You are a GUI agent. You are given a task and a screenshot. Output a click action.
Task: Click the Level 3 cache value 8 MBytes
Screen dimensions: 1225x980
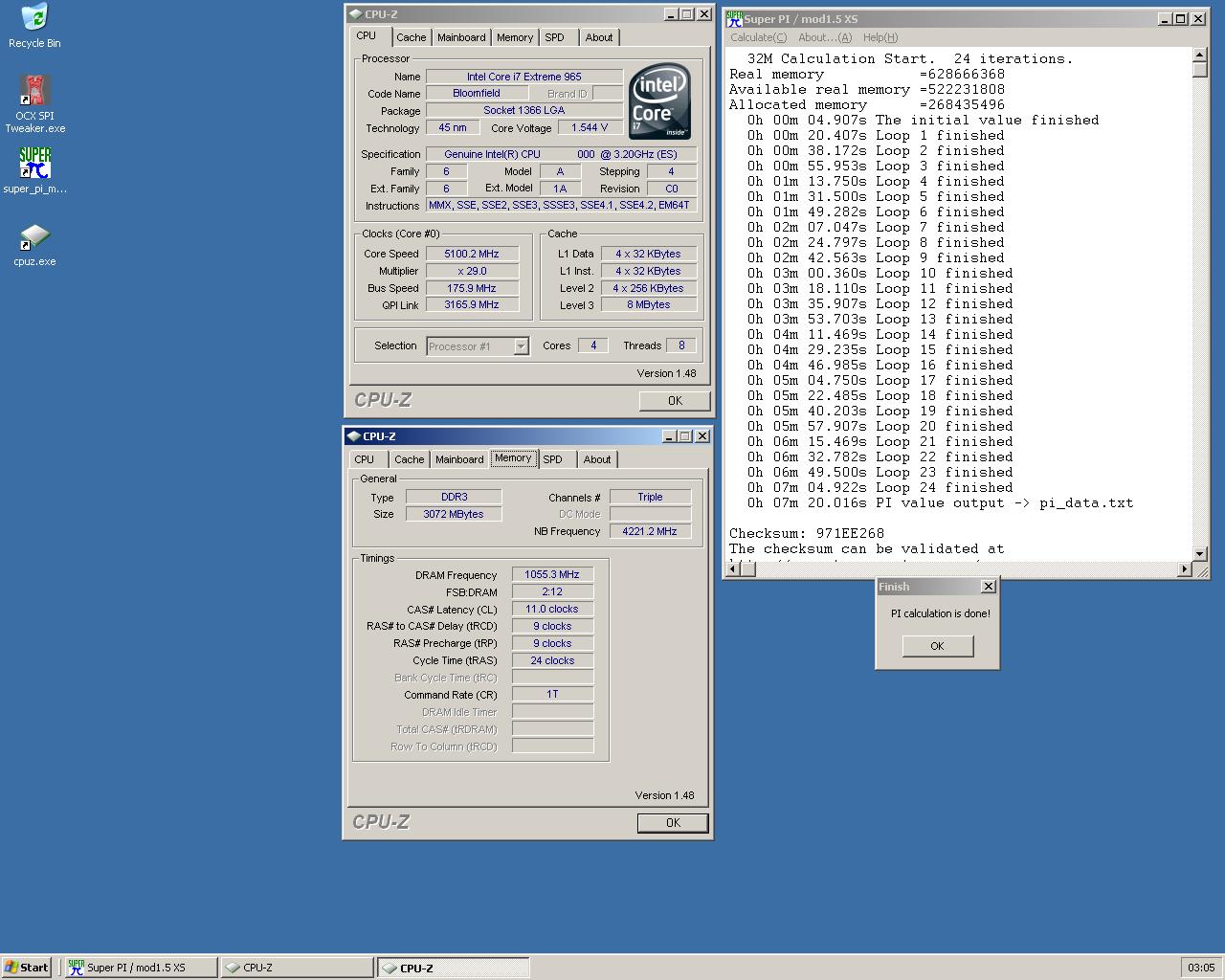[648, 304]
